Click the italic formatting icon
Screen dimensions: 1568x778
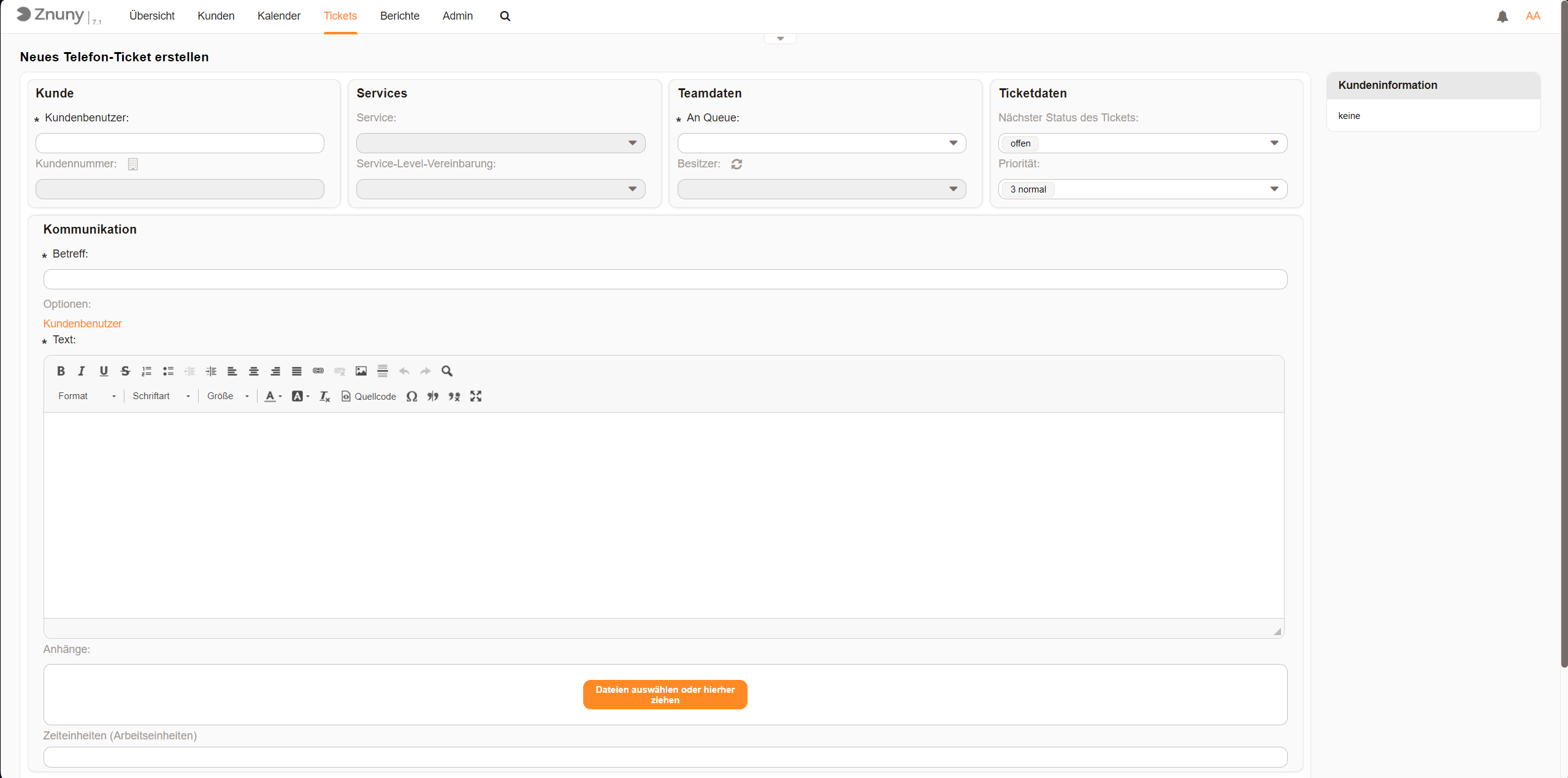(x=82, y=371)
